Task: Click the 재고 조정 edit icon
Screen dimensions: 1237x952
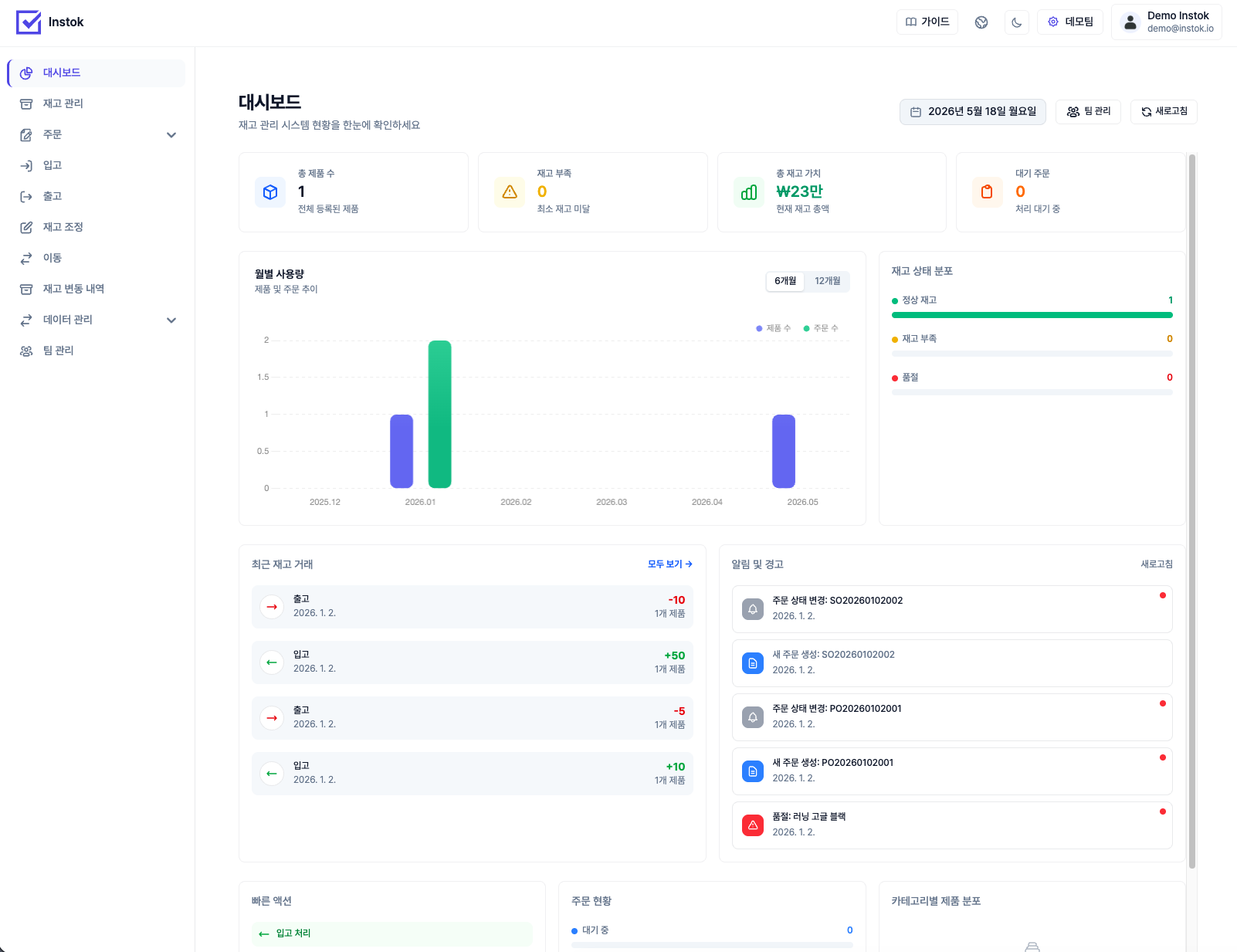Action: (x=26, y=227)
